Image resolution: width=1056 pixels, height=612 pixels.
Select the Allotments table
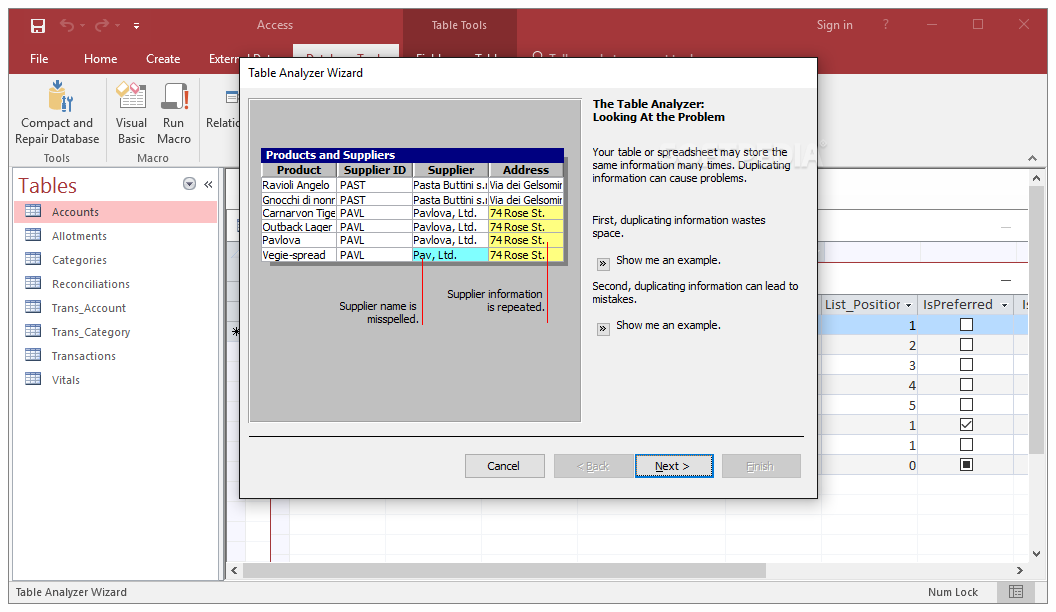coord(115,236)
